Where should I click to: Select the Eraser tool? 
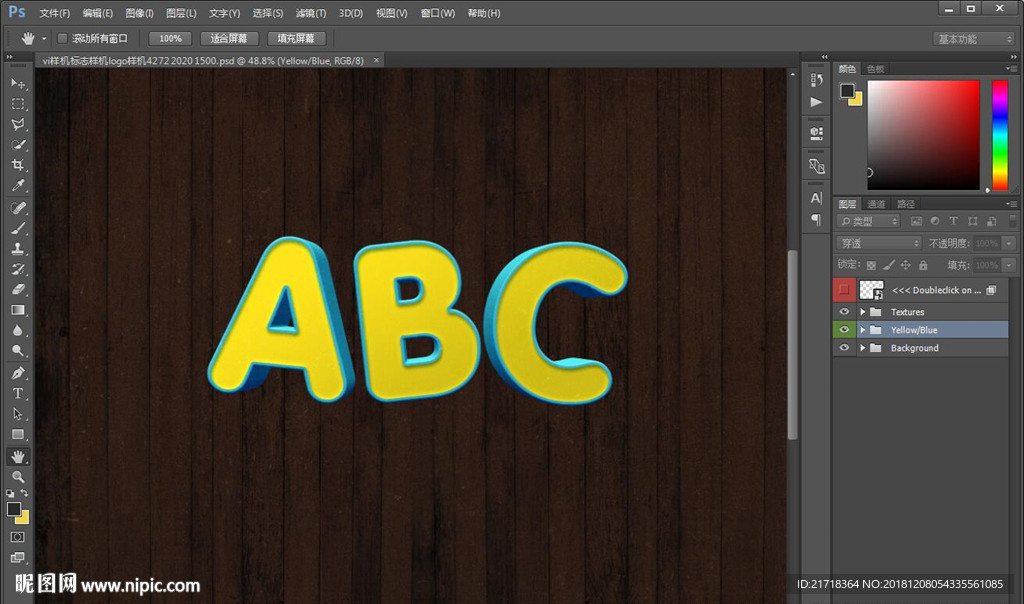(18, 290)
